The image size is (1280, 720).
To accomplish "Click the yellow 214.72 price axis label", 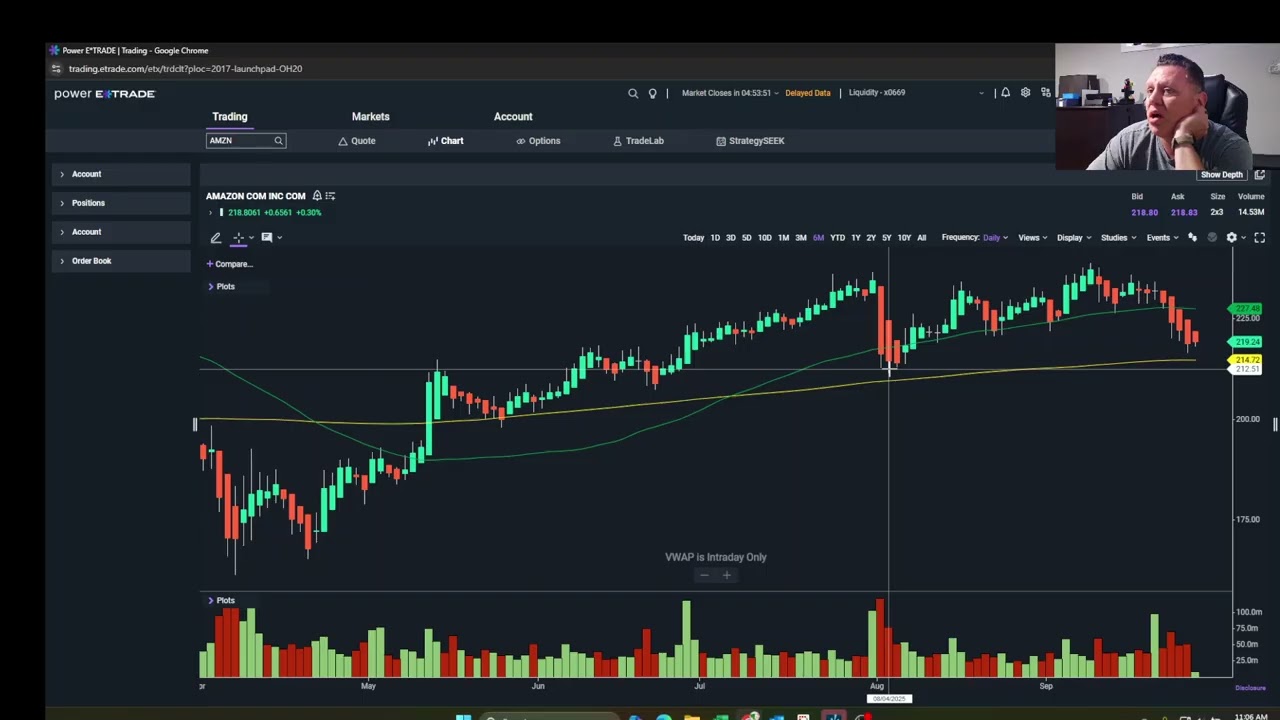I will tap(1247, 360).
